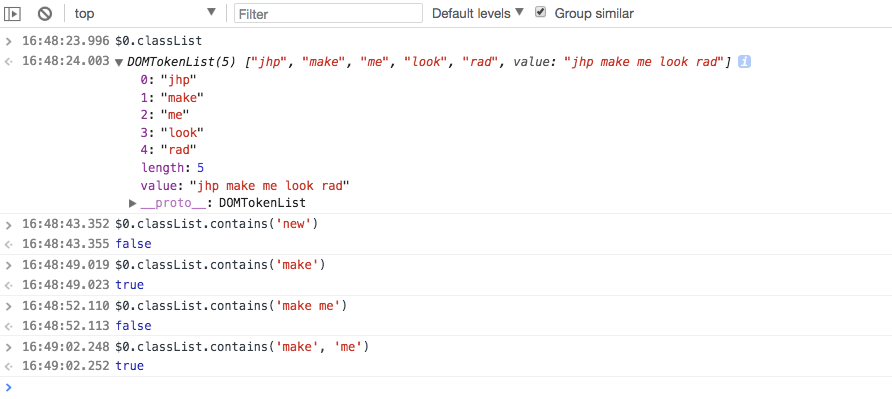The height and width of the screenshot is (399, 892).
Task: Uncheck the Group similar checkbox
Action: pos(540,12)
